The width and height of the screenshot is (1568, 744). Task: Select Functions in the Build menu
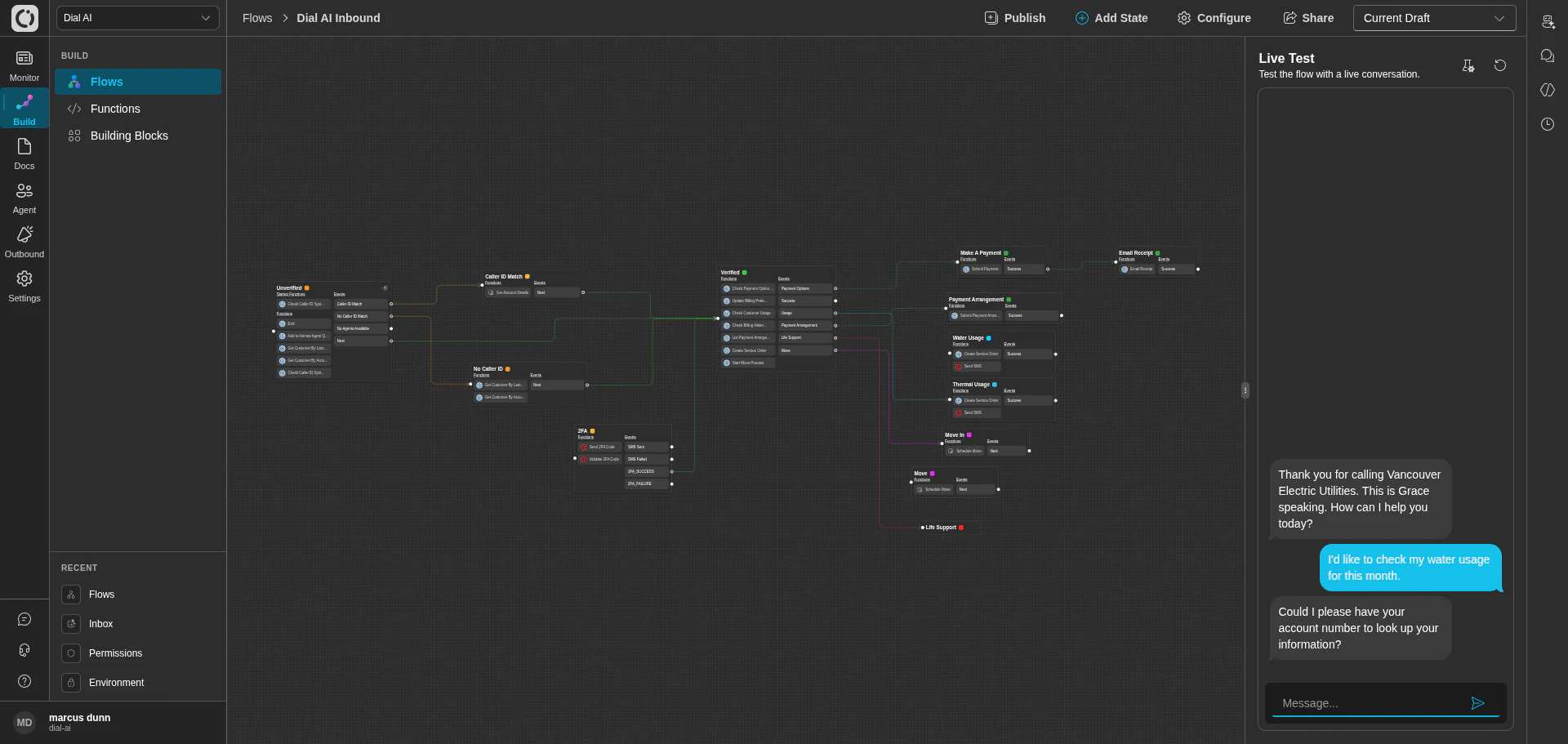[x=138, y=109]
